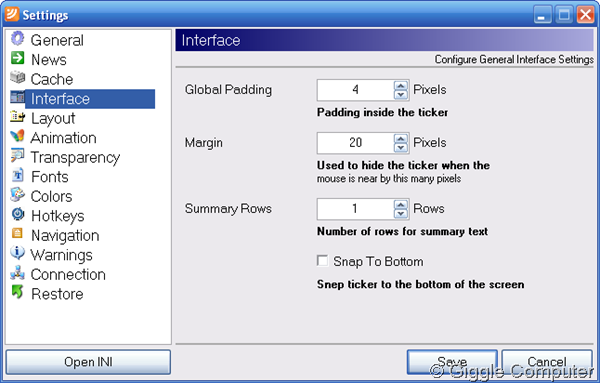Click the News green arrow icon
This screenshot has width=600, height=383.
(17, 58)
